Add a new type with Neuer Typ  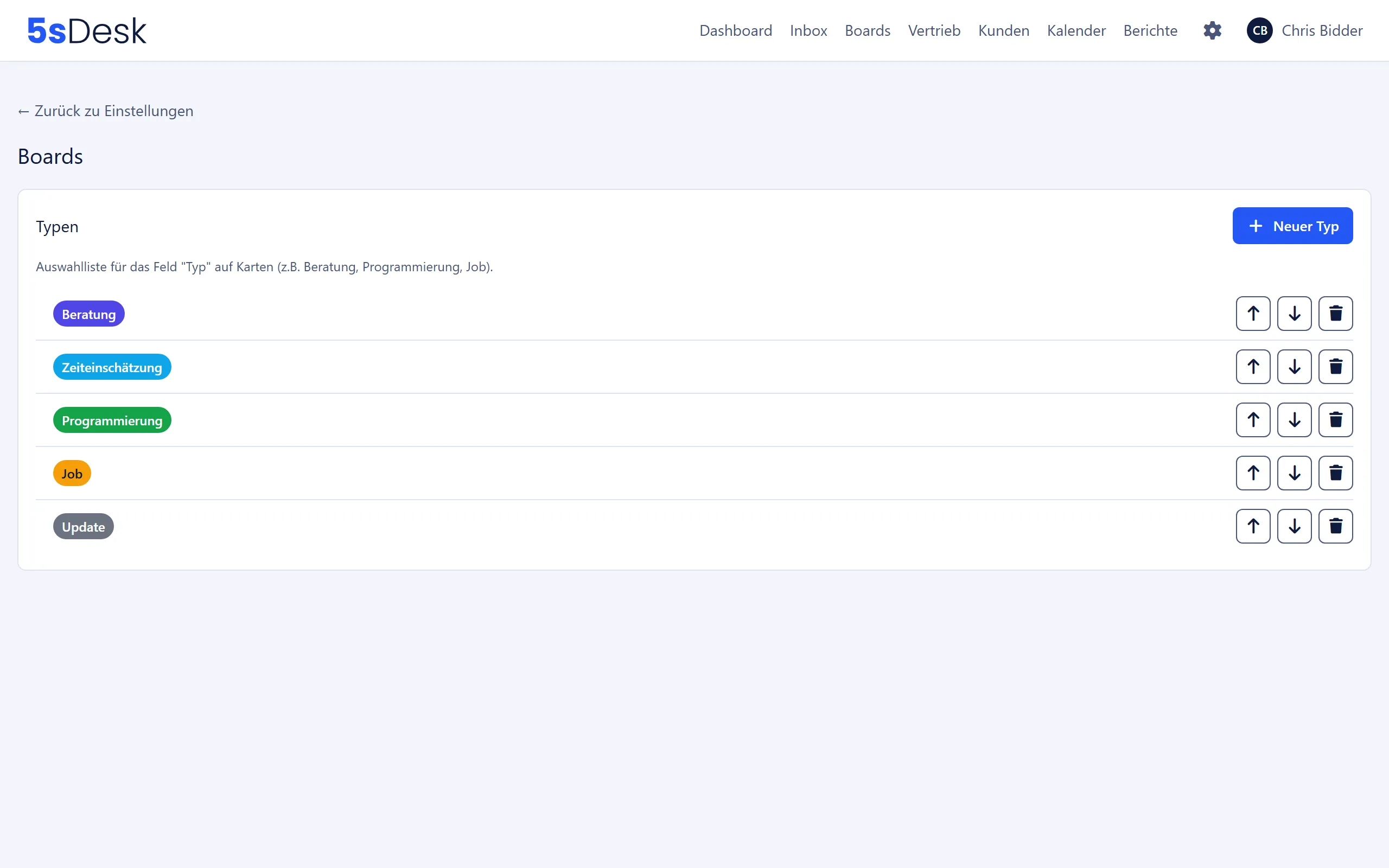pyautogui.click(x=1292, y=226)
